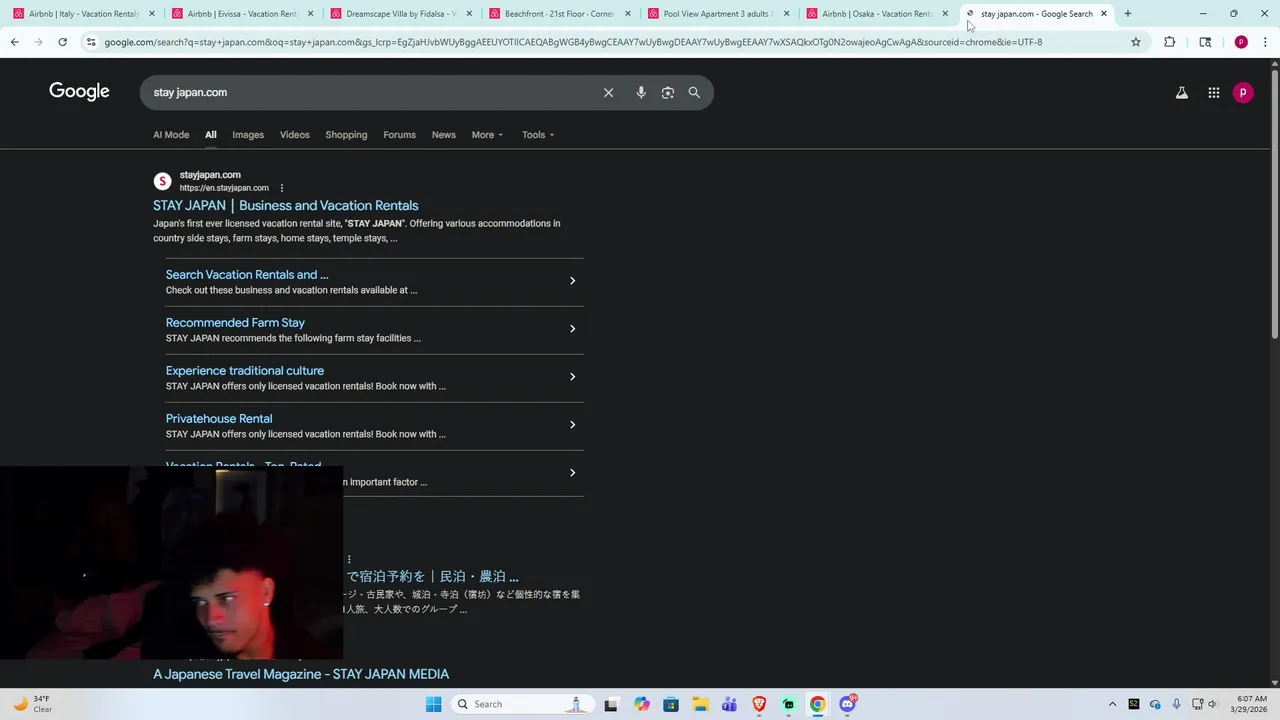
Task: Open the Chrome profile avatar in toolbar
Action: [x=1241, y=42]
